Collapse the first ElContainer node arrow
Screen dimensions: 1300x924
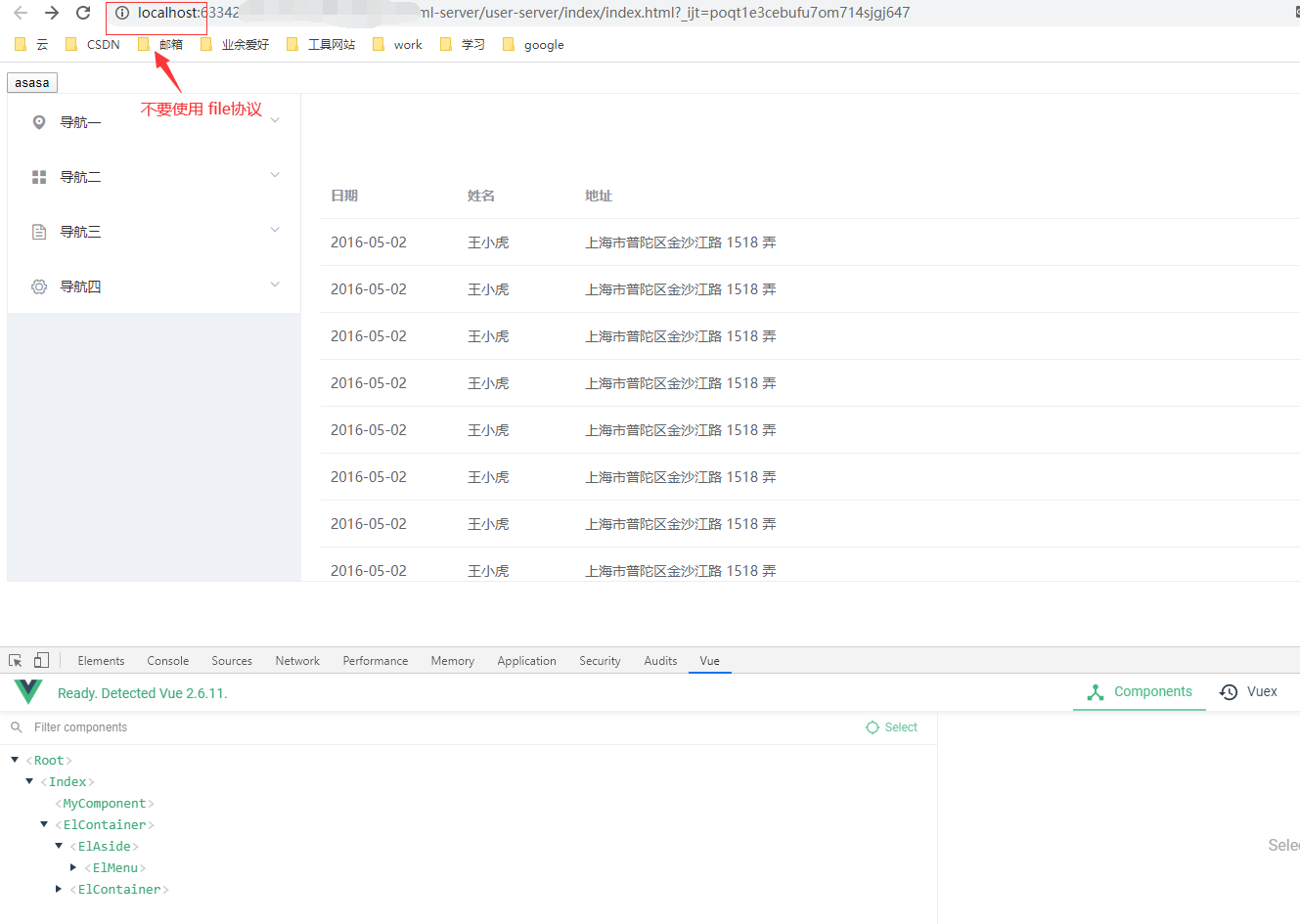[x=44, y=824]
